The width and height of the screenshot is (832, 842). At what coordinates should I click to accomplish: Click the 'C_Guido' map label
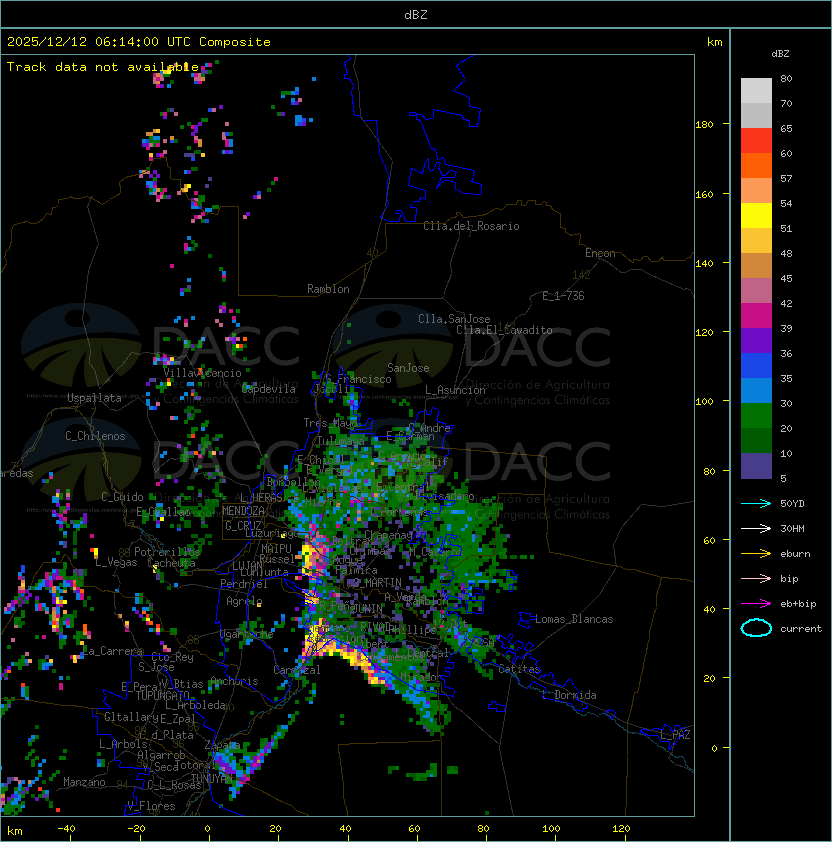(x=122, y=497)
